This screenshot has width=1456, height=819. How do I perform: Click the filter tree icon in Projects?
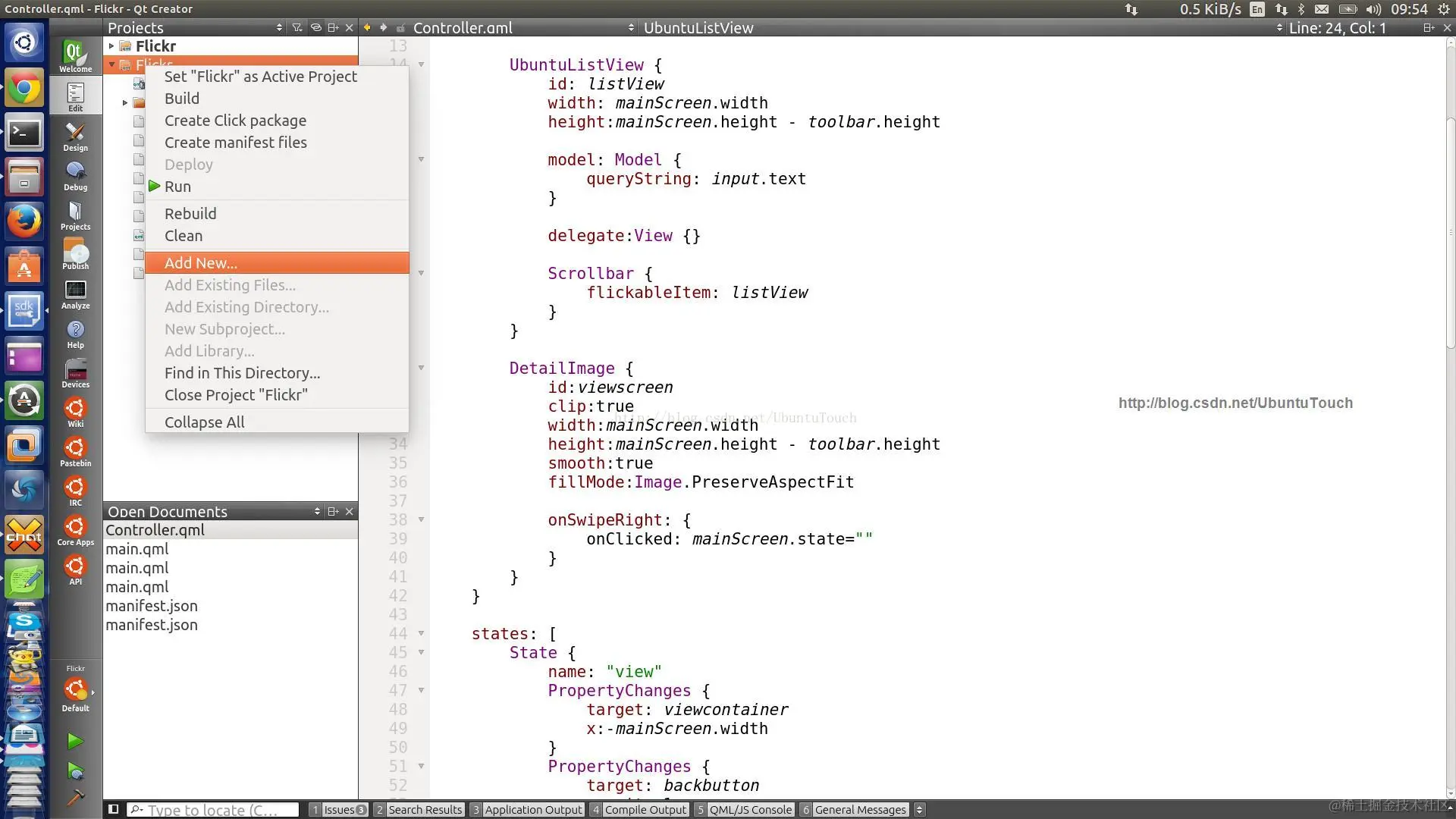tap(297, 27)
